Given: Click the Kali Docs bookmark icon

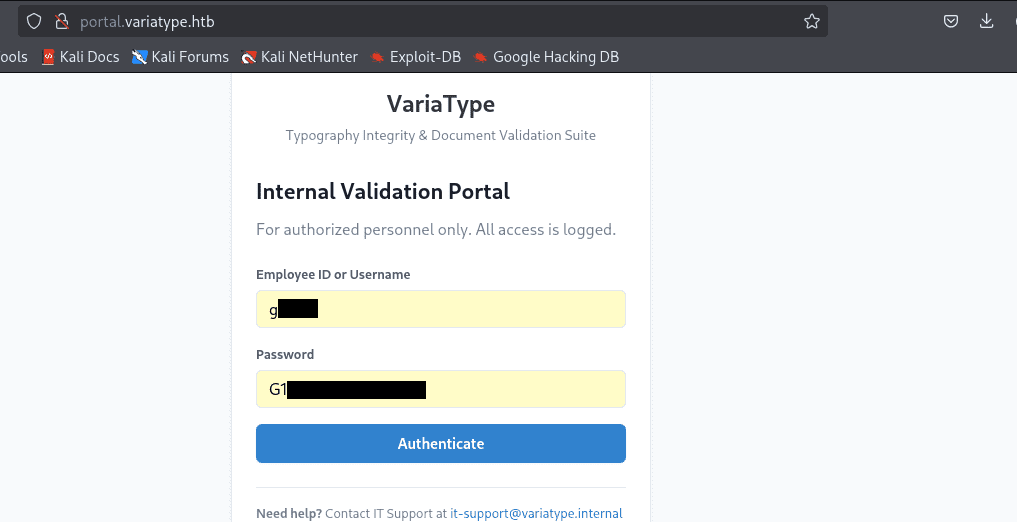Looking at the screenshot, I should coord(48,57).
